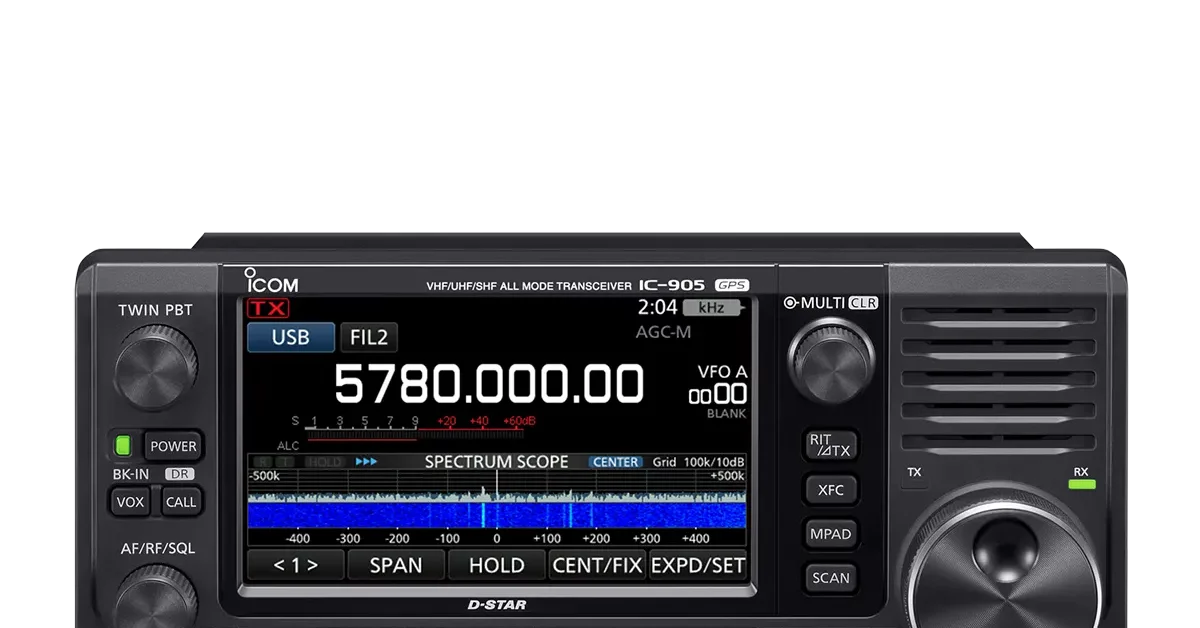Turn the TWIN PBT knob
The image size is (1200, 628).
156,368
